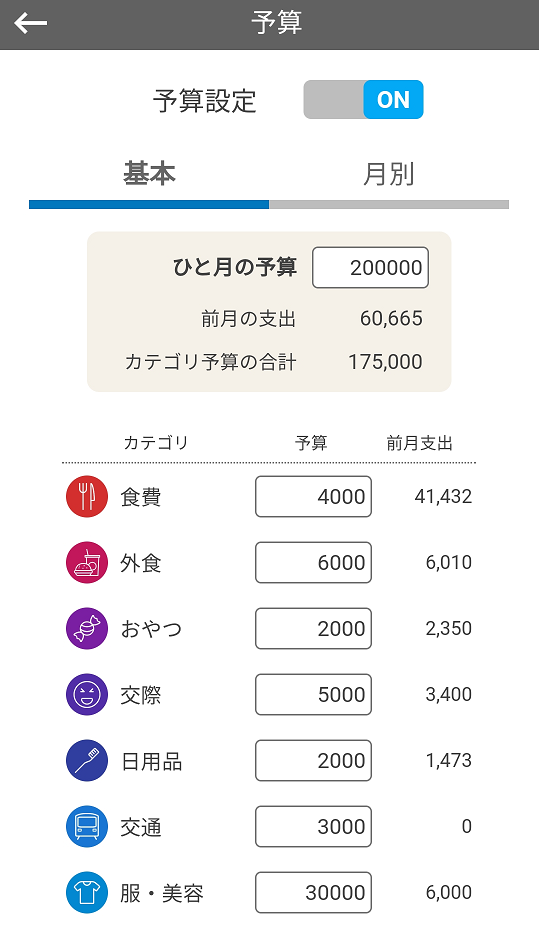This screenshot has height=931, width=539.
Task: Select the 食費 fork and knife icon
Action: (87, 496)
